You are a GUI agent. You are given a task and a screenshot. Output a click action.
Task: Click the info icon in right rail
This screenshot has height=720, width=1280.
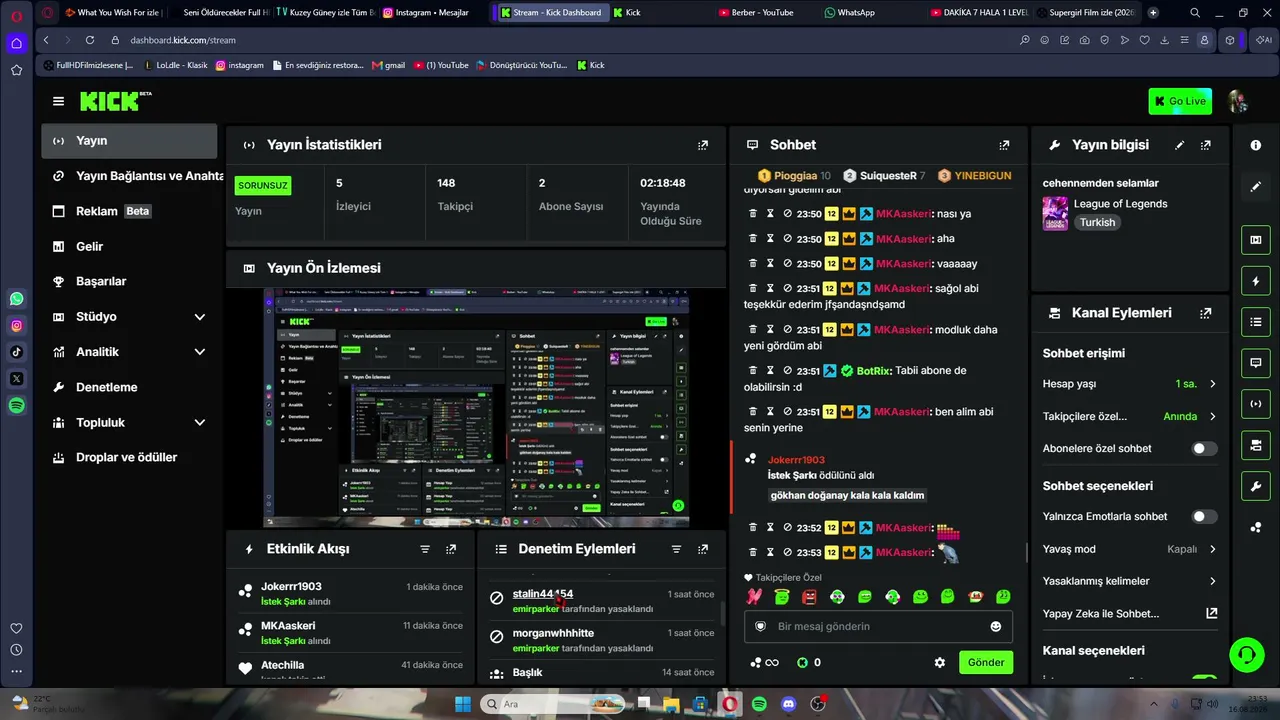click(1256, 145)
